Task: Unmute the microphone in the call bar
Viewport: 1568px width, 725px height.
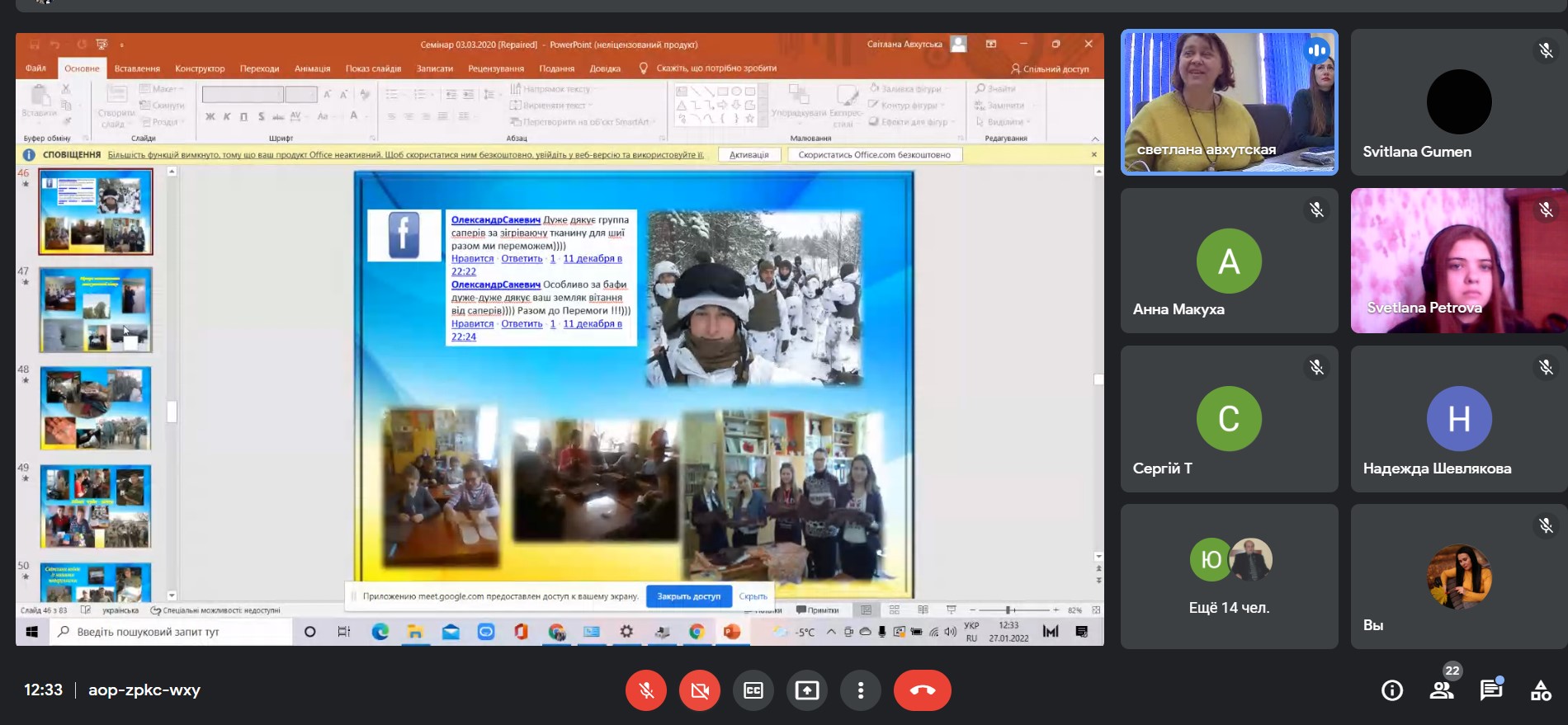Action: tap(646, 690)
